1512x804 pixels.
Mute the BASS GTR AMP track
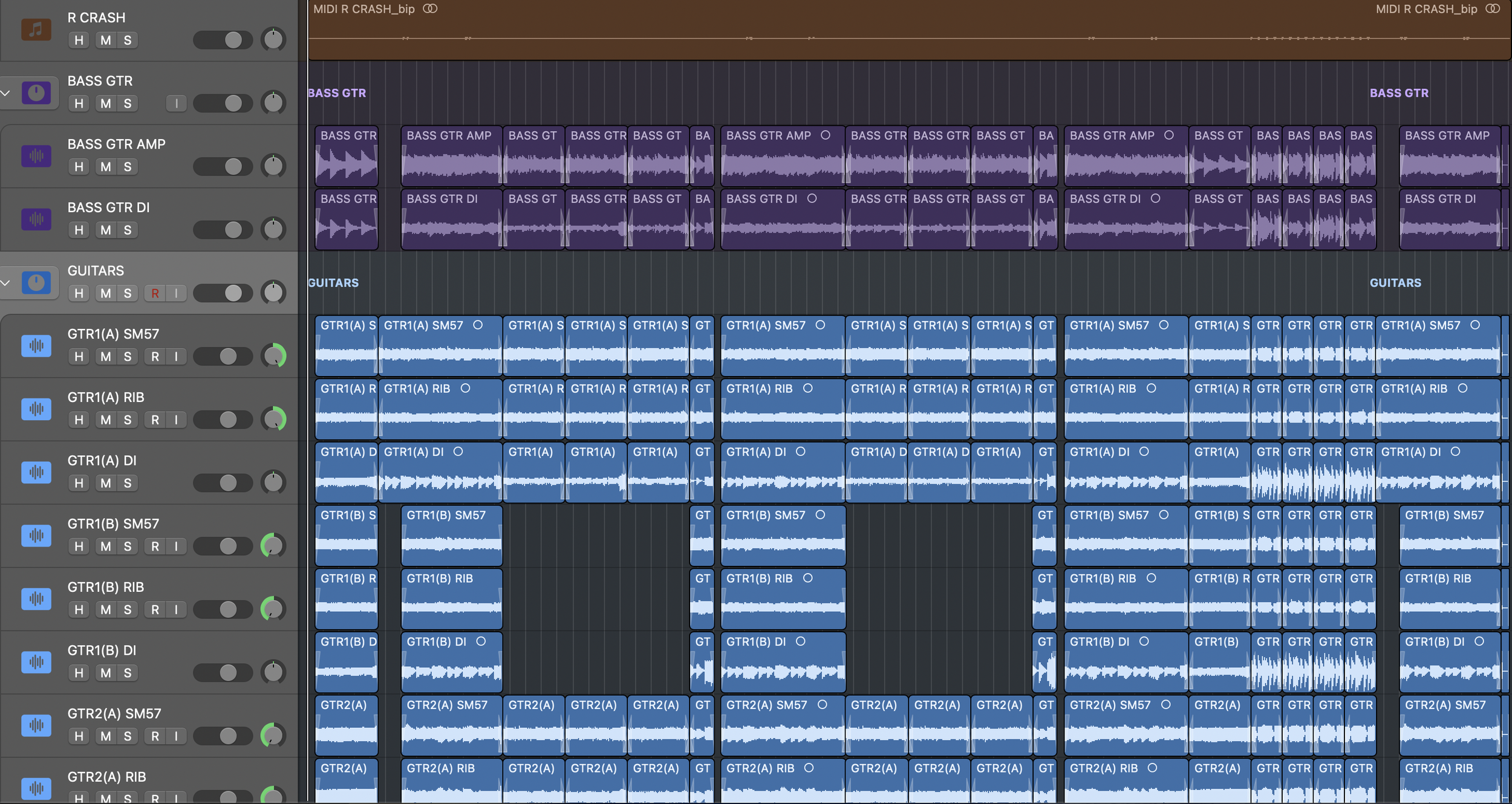pyautogui.click(x=106, y=167)
